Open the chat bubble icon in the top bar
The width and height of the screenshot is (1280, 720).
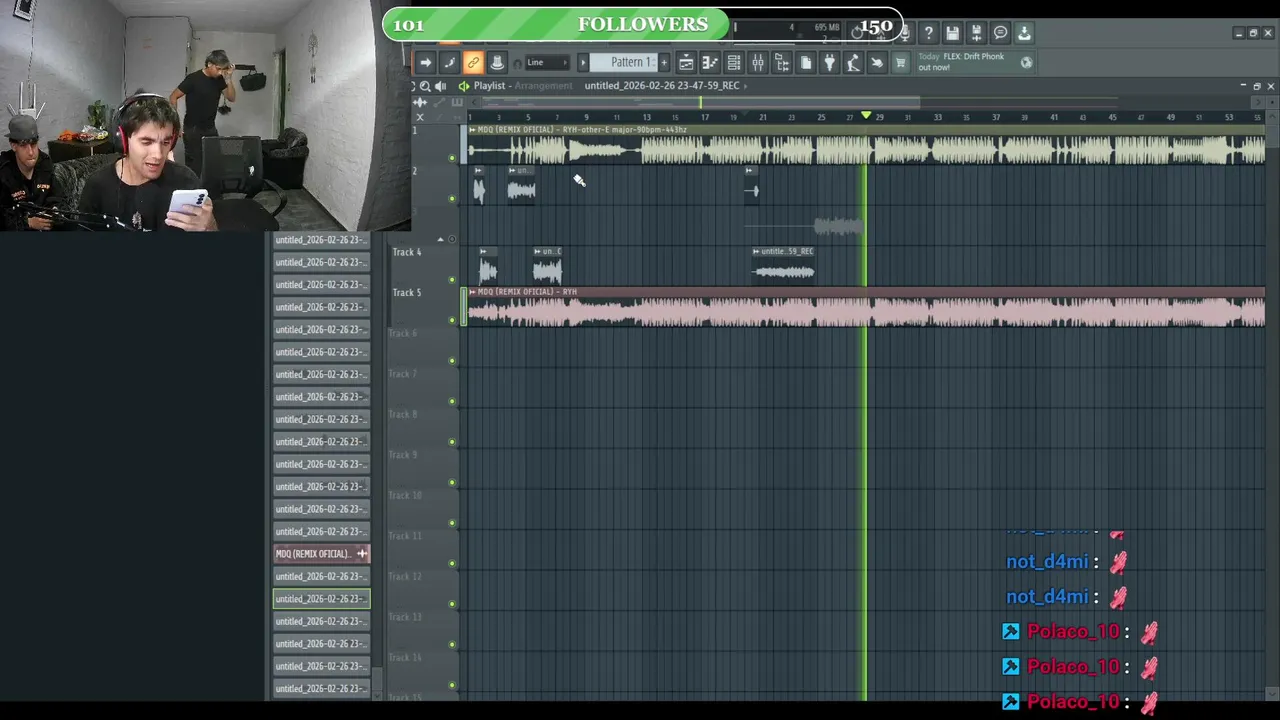pos(1001,33)
